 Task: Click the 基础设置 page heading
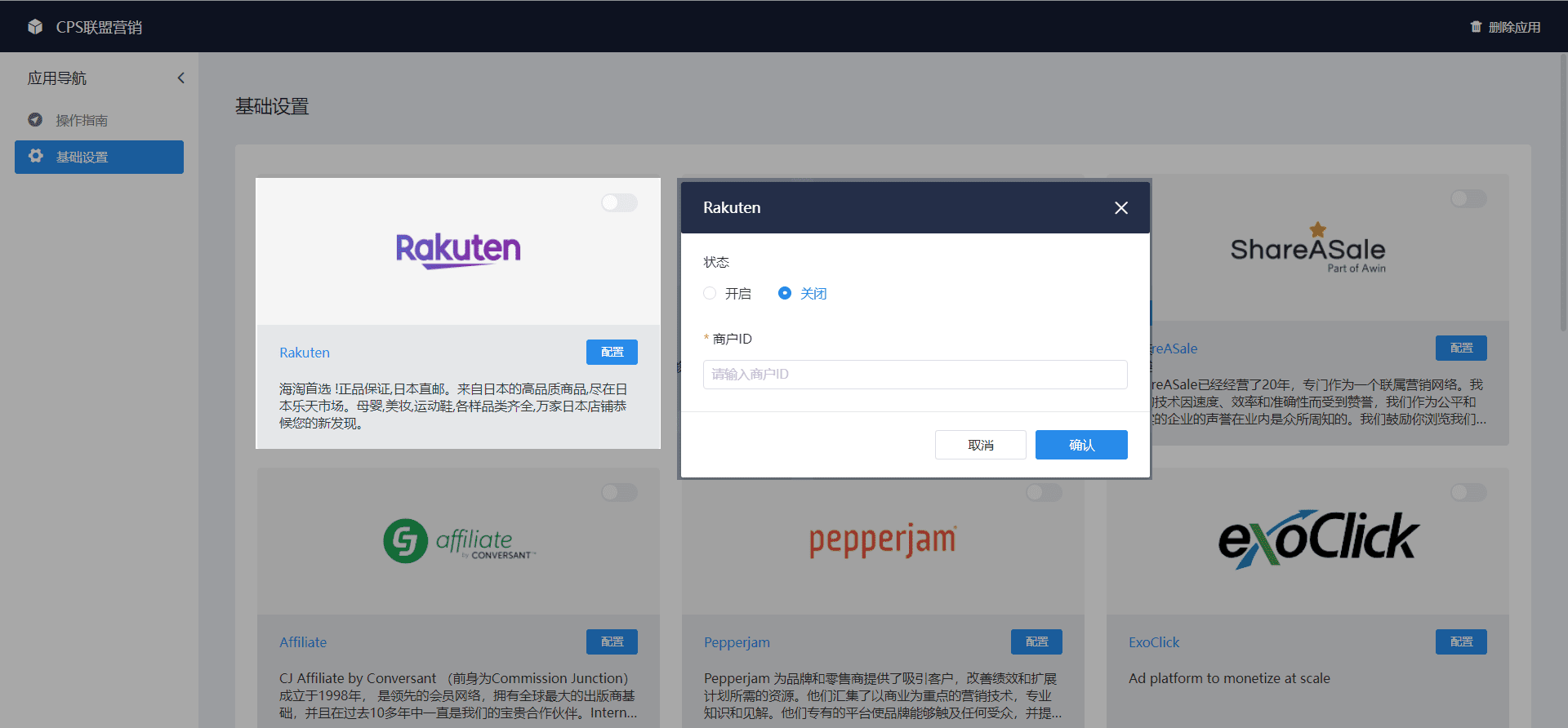click(272, 107)
